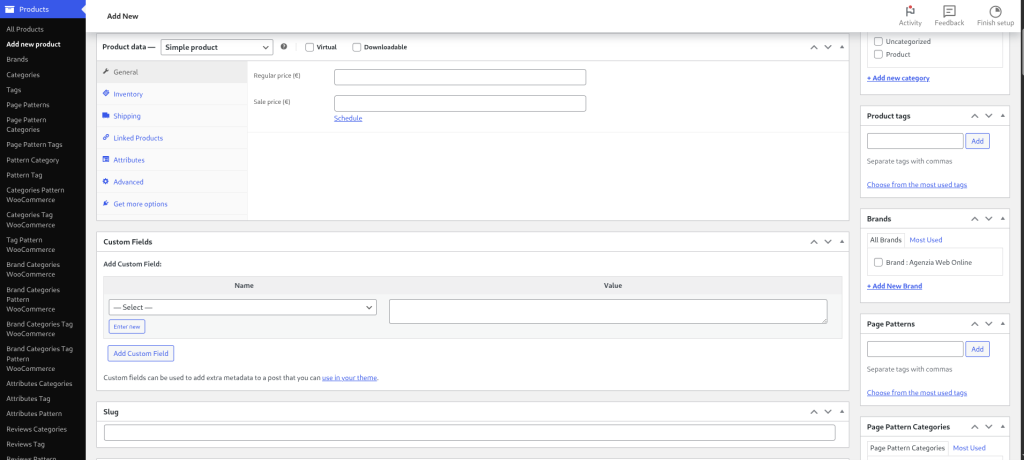Click the Add Custom Field button

click(x=141, y=353)
